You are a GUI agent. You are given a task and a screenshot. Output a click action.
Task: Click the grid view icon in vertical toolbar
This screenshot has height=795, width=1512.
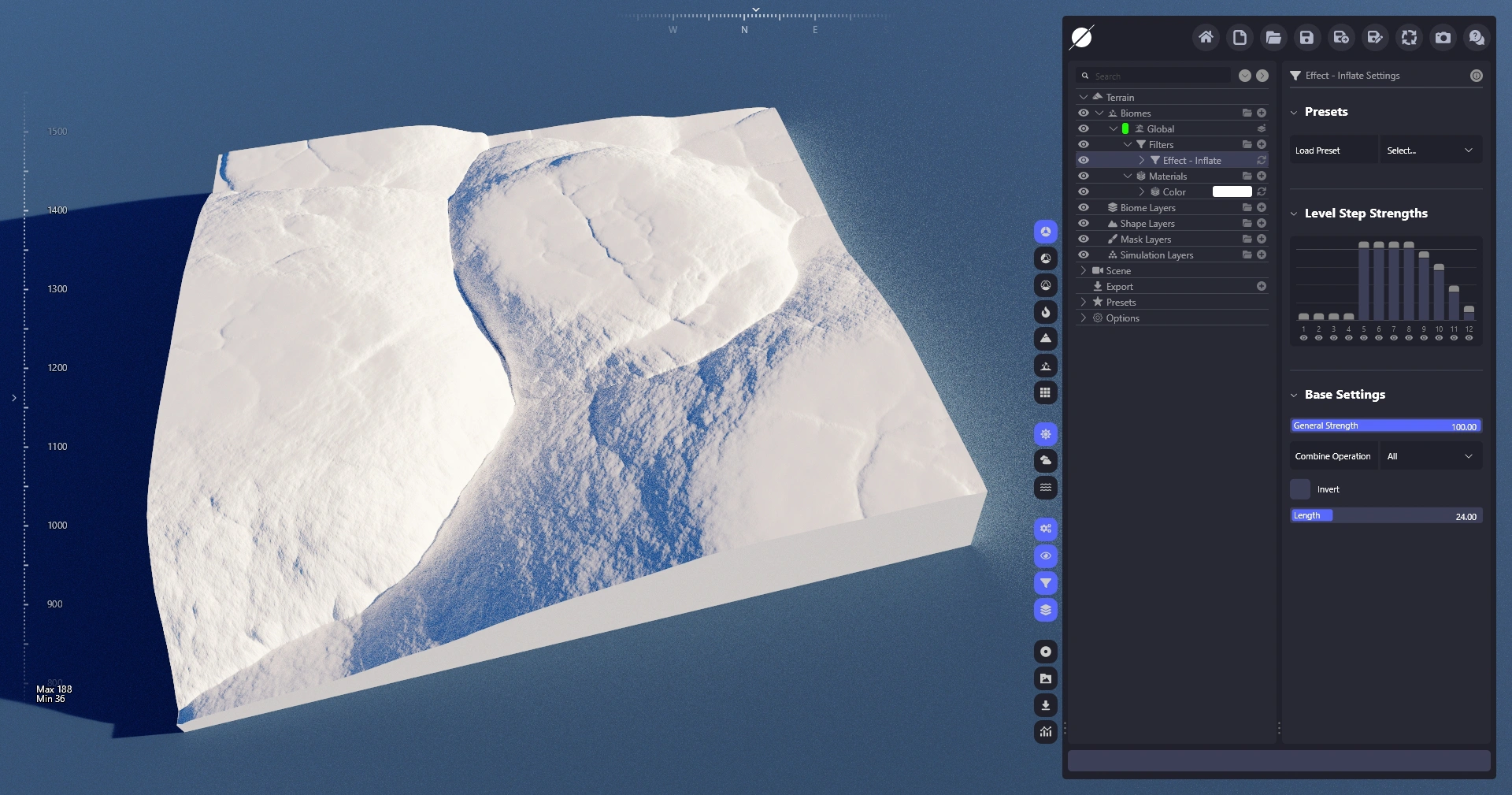click(1045, 392)
